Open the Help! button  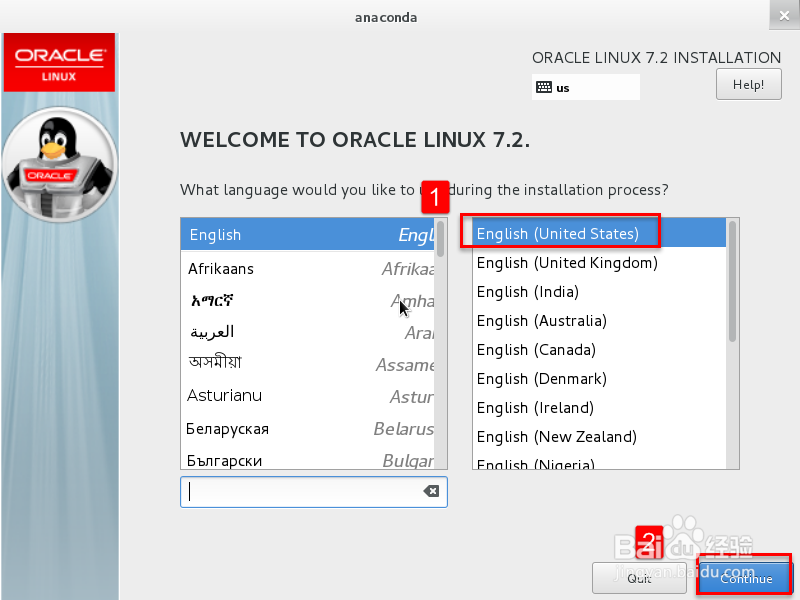click(748, 85)
